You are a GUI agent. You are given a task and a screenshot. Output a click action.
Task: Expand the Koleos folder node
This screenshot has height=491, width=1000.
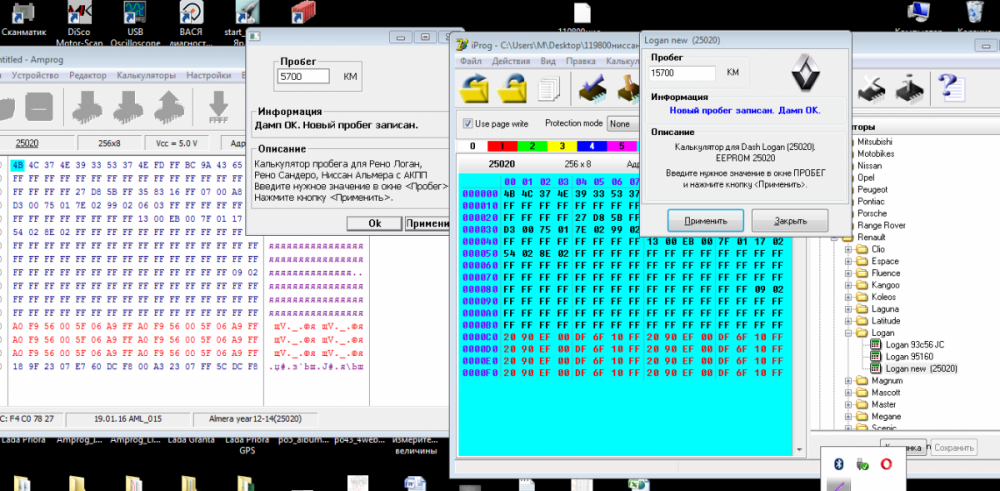[849, 297]
